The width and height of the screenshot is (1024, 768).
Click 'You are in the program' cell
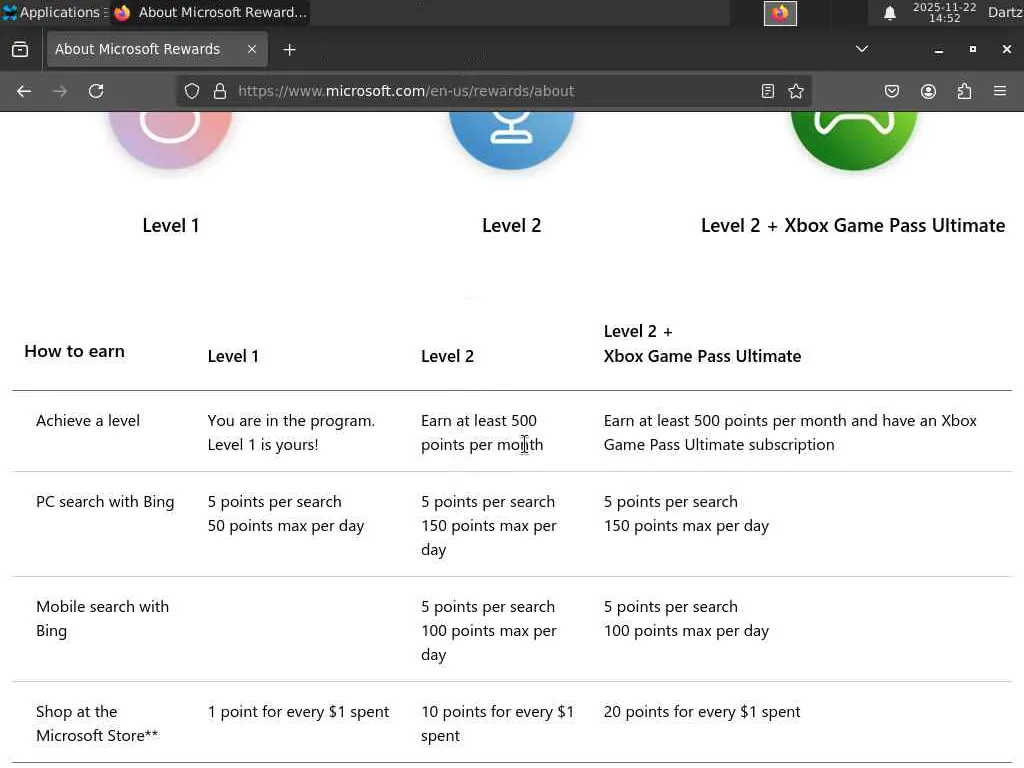pos(291,433)
